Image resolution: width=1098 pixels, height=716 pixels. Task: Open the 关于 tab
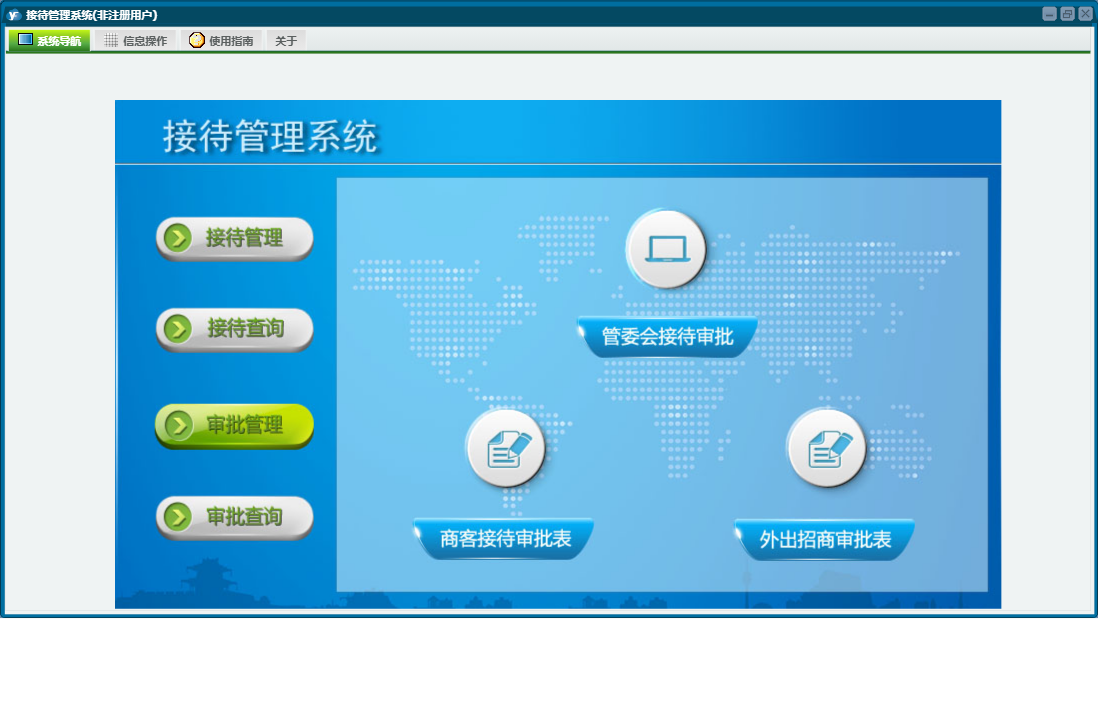[286, 41]
